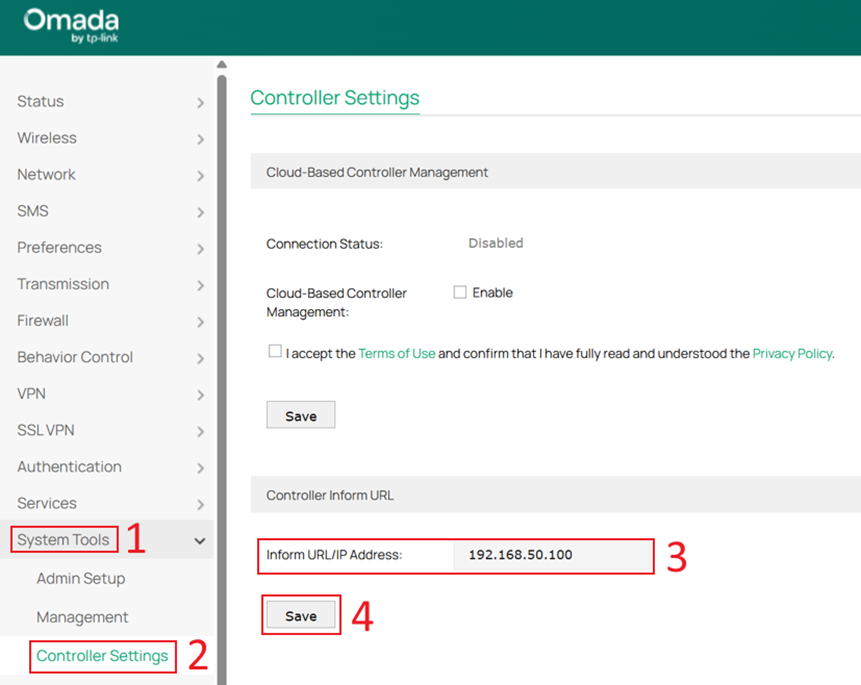Open the Terms of Use link

tap(397, 351)
